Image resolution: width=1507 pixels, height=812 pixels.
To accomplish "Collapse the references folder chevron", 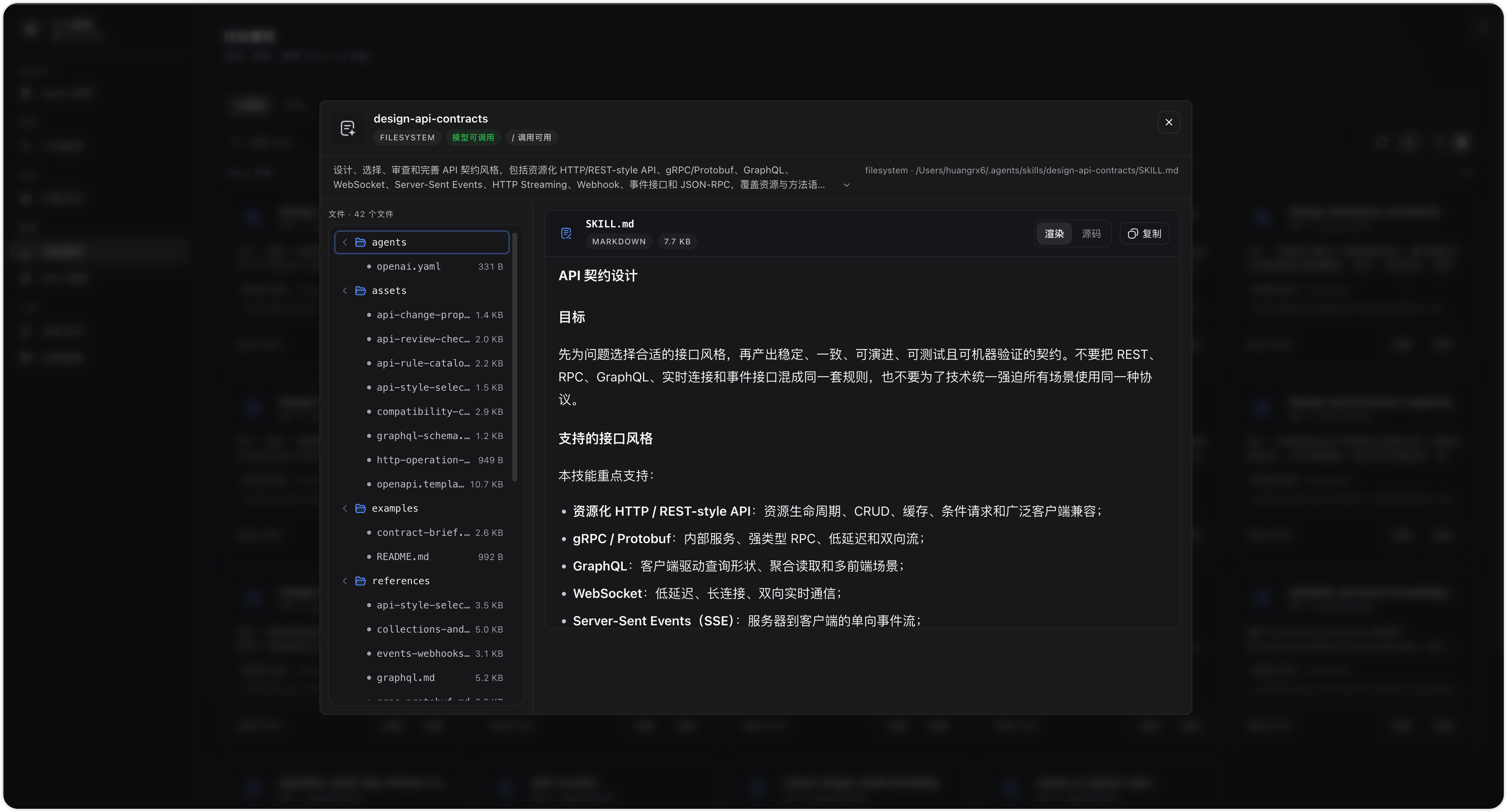I will click(x=344, y=581).
